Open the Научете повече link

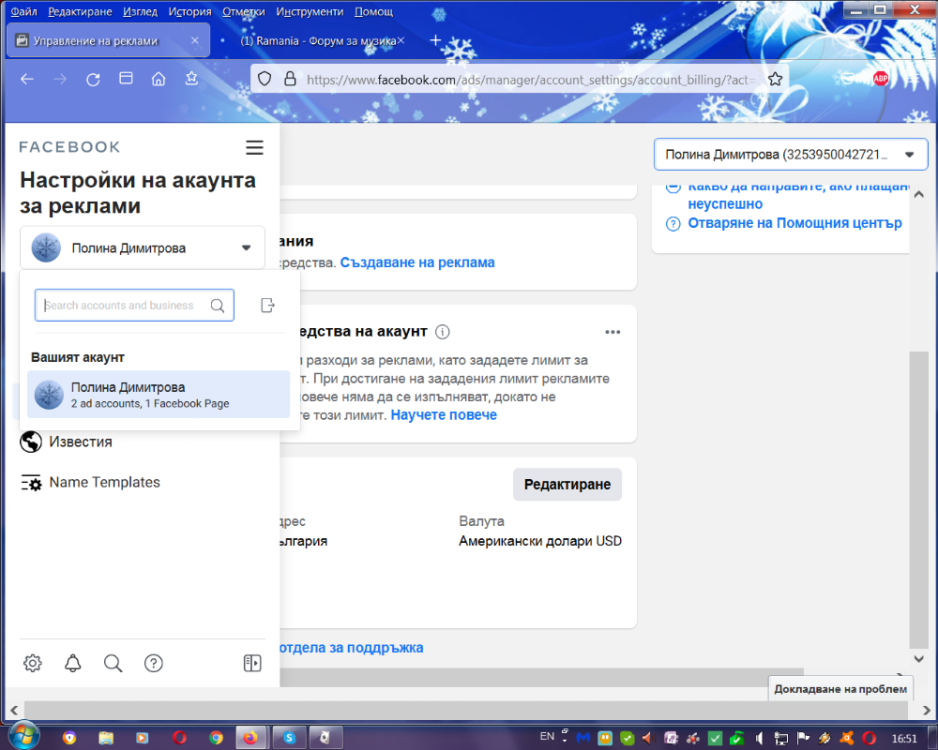pos(444,415)
